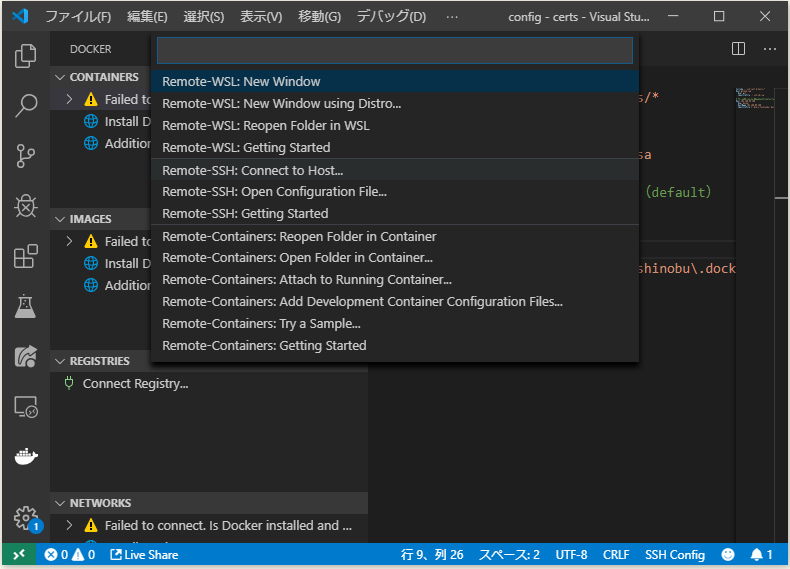Click plug icon next to Connect Registry
This screenshot has width=790, height=569.
coord(69,384)
